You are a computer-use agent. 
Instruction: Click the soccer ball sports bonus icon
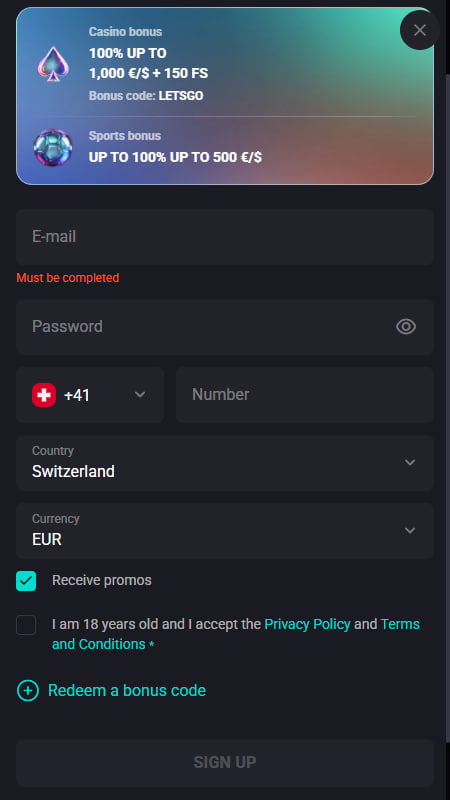pos(53,147)
